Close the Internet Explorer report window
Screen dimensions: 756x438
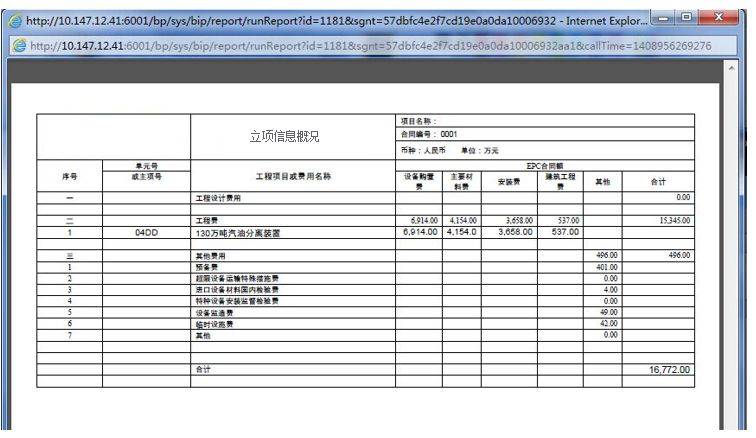(x=718, y=17)
